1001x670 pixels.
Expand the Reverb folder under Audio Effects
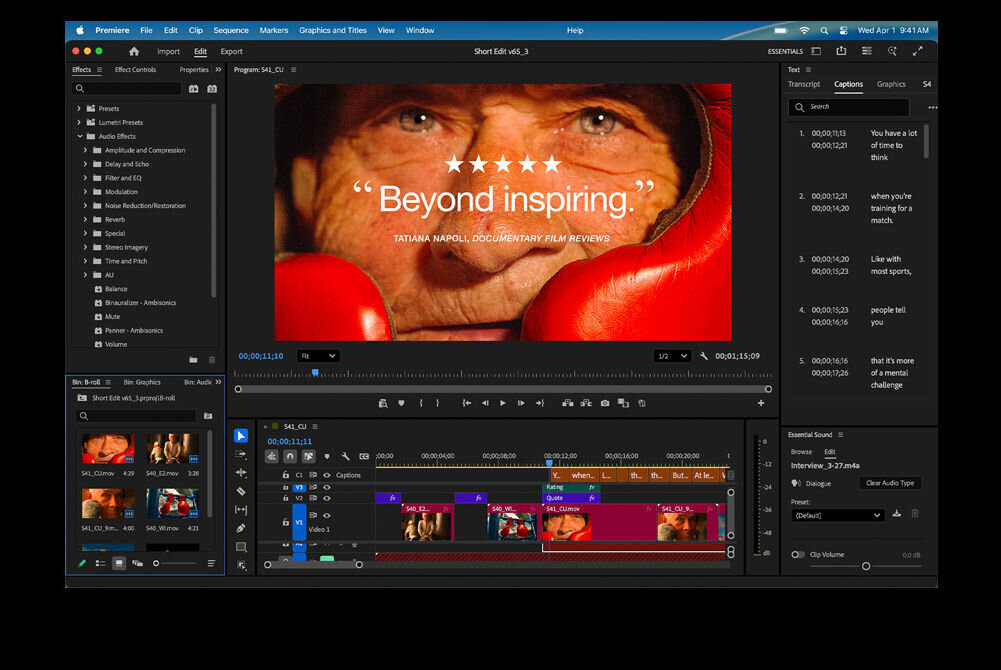88,219
